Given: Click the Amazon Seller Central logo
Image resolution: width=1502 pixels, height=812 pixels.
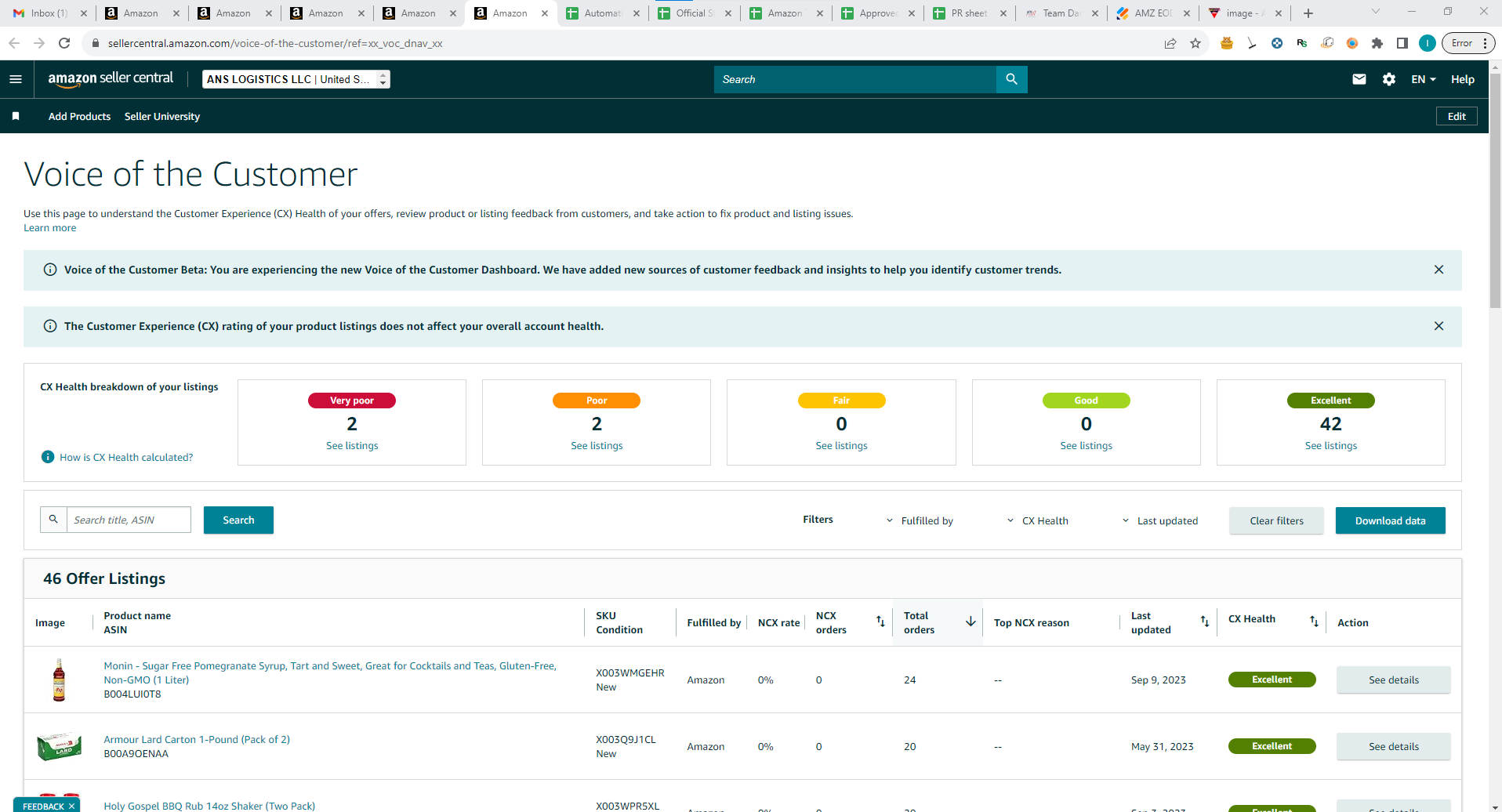Looking at the screenshot, I should coord(111,78).
